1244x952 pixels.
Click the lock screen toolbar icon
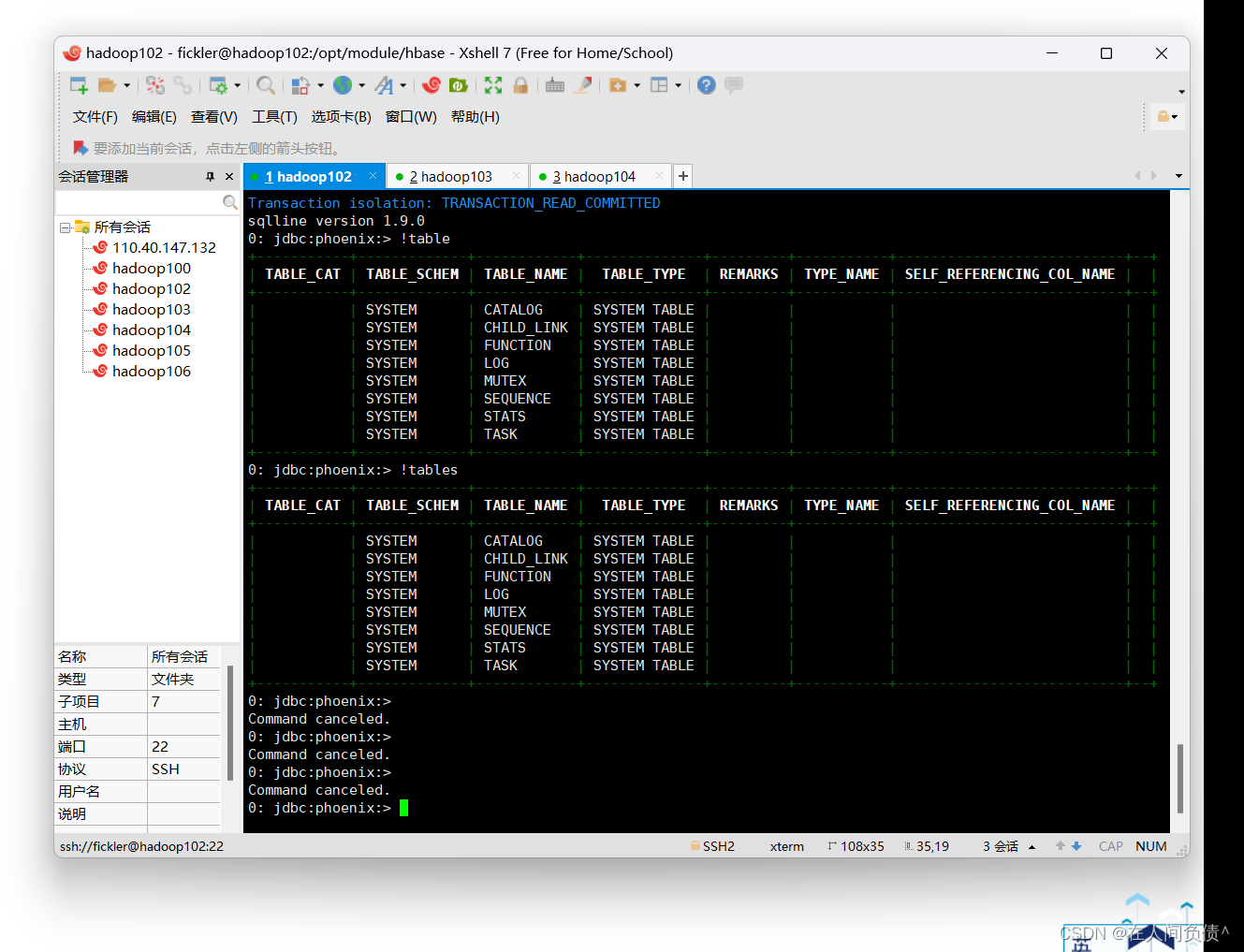pos(521,85)
